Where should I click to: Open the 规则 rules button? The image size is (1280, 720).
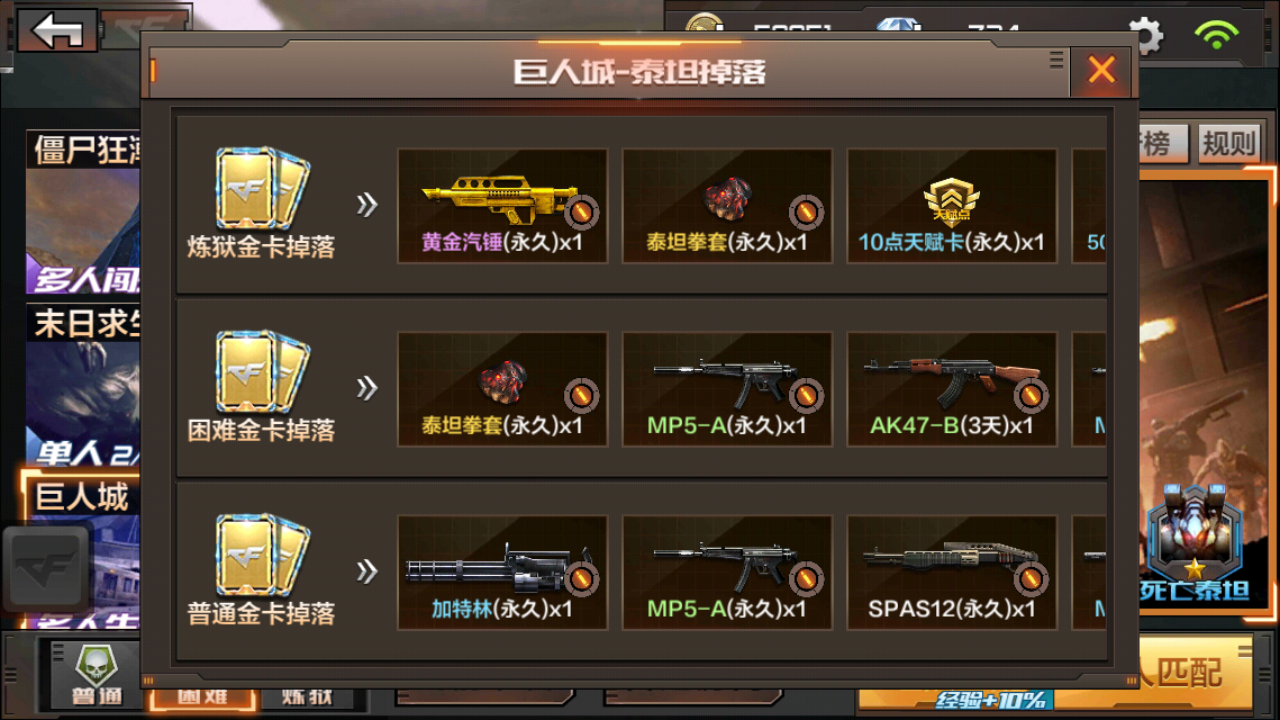click(x=1228, y=144)
